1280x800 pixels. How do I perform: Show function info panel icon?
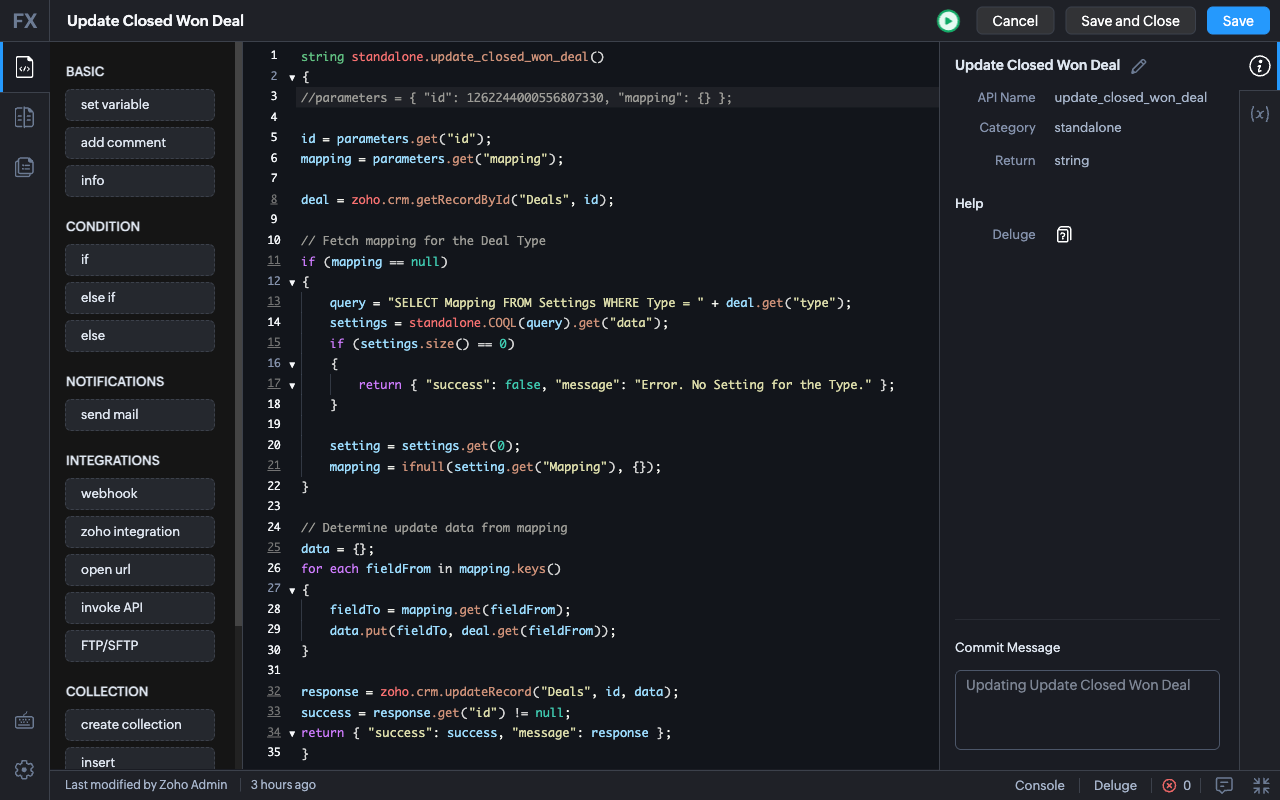point(1259,66)
